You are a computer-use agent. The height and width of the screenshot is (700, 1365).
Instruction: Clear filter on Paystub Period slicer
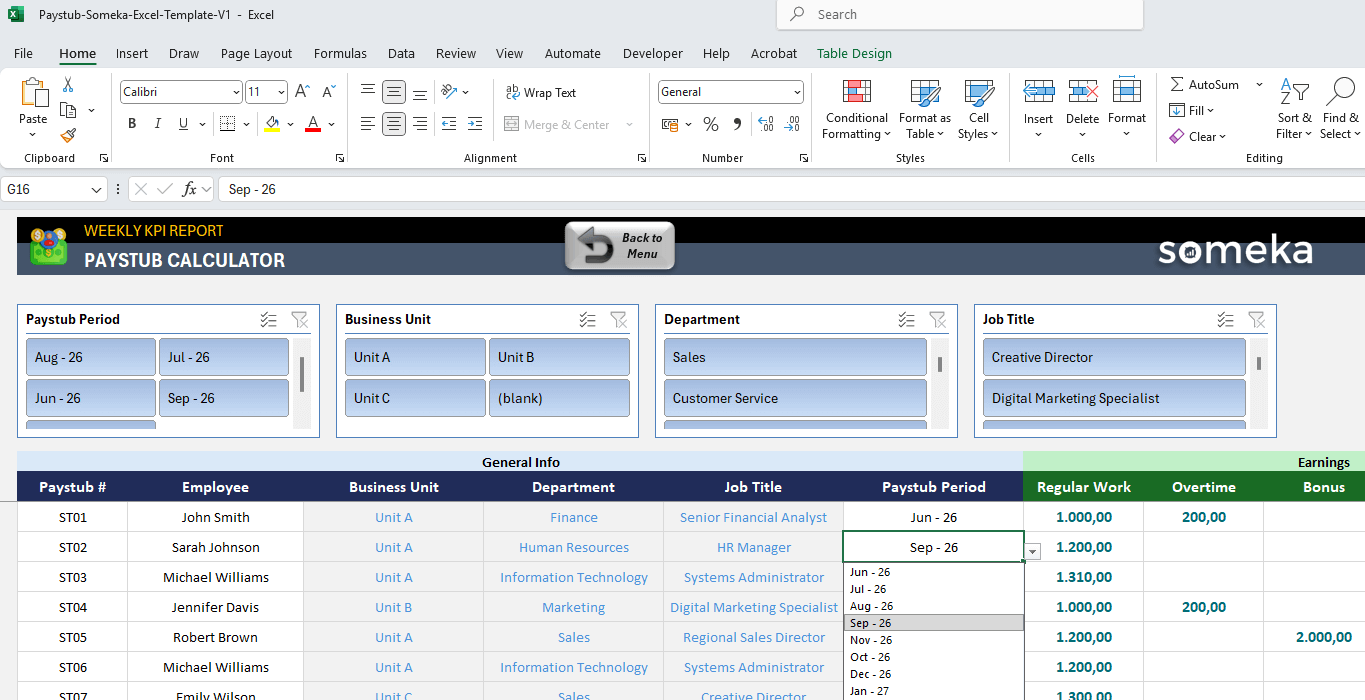point(299,320)
